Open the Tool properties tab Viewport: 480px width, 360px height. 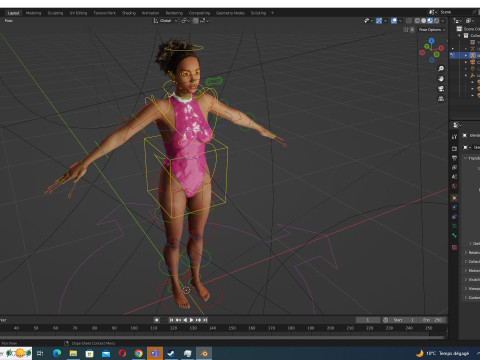[x=454, y=137]
